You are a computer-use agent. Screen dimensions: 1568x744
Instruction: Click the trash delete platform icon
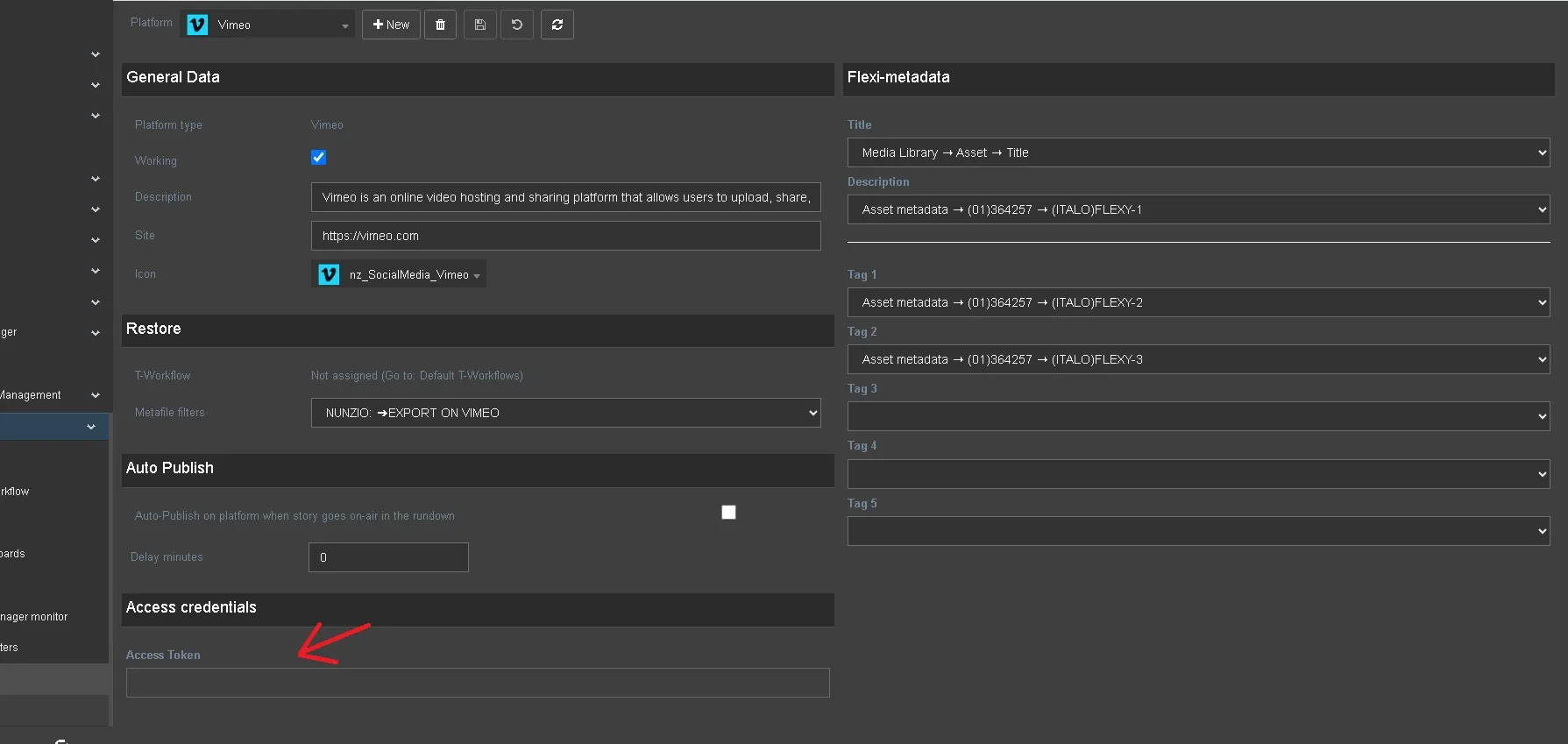click(x=440, y=25)
